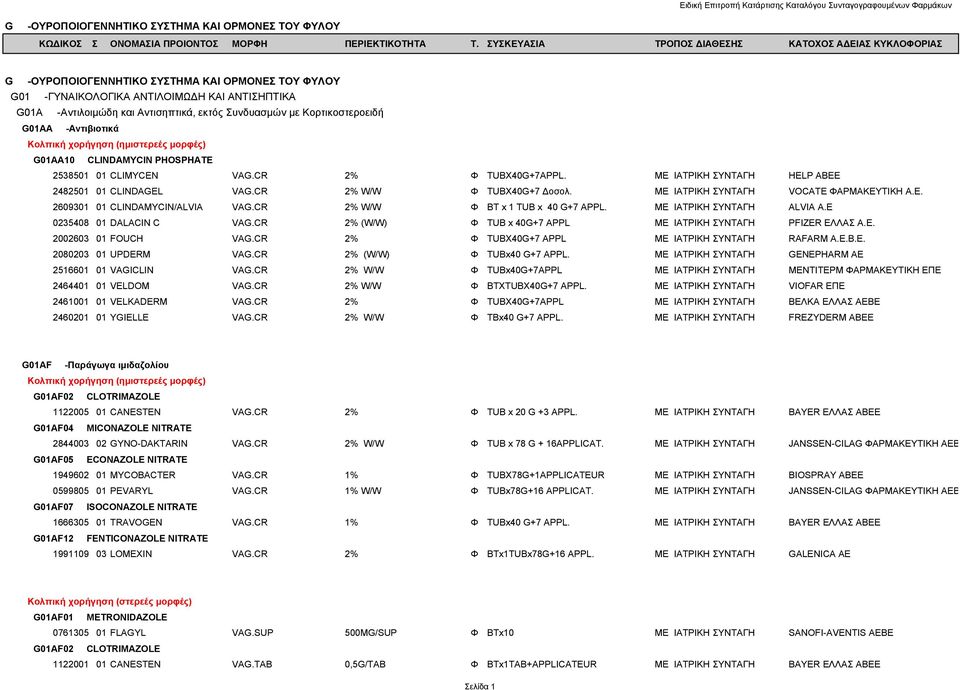Click the ΠΕΡΙΕΚΤΙΚΟΤΗΤΑ column header
The height and width of the screenshot is (690, 960).
coord(385,44)
